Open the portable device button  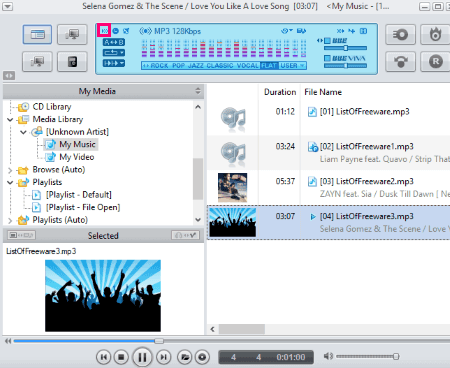coord(72,61)
